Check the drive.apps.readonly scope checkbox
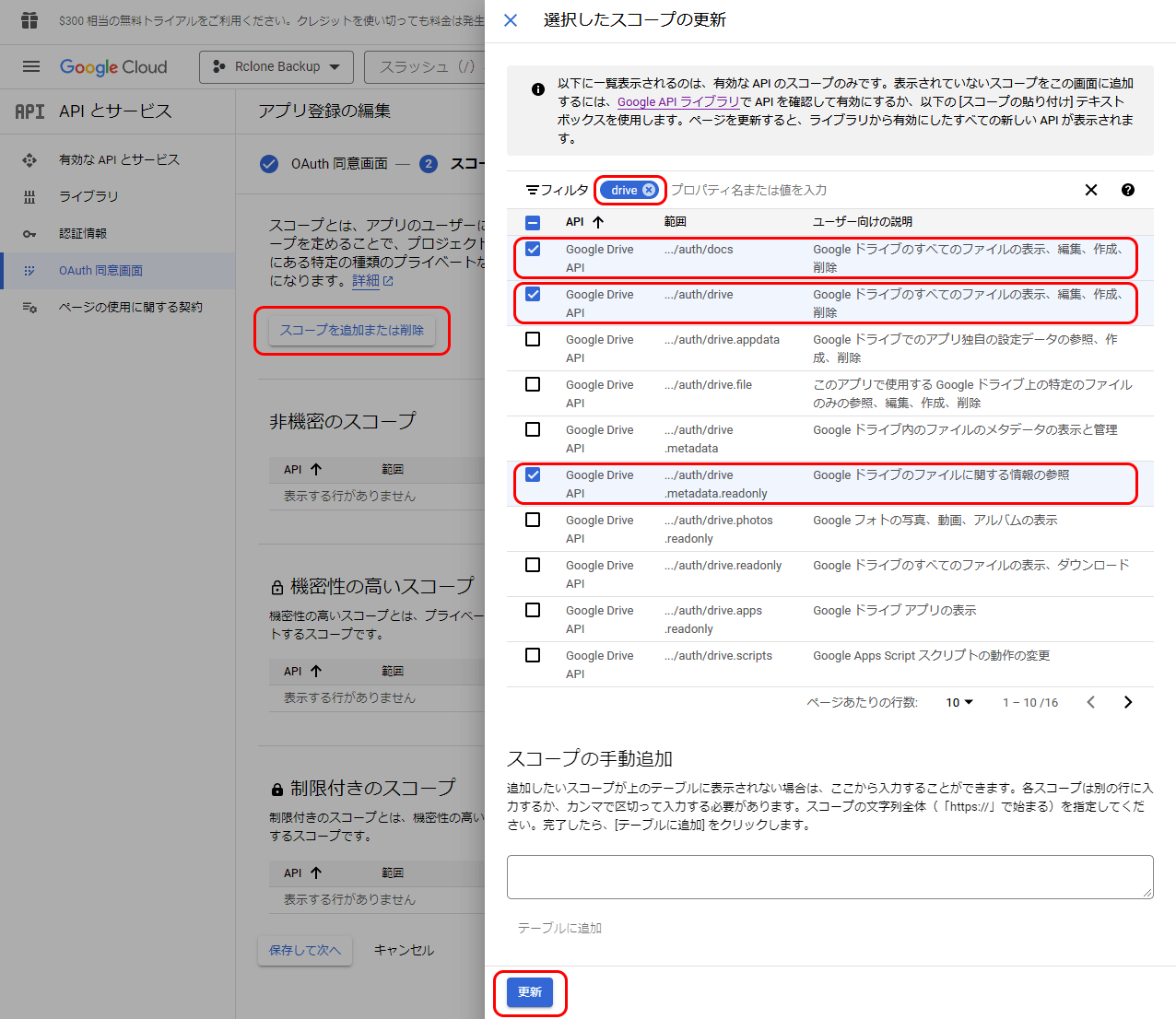This screenshot has width=1176, height=1019. point(533,610)
